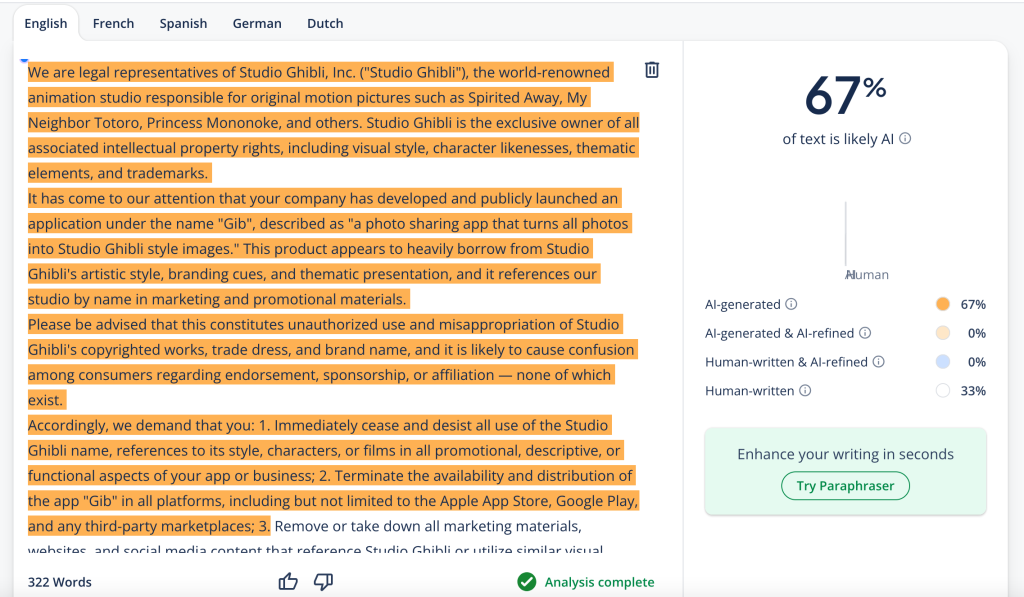Click the green Analysis complete checkmark
This screenshot has height=597, width=1024.
tap(527, 582)
